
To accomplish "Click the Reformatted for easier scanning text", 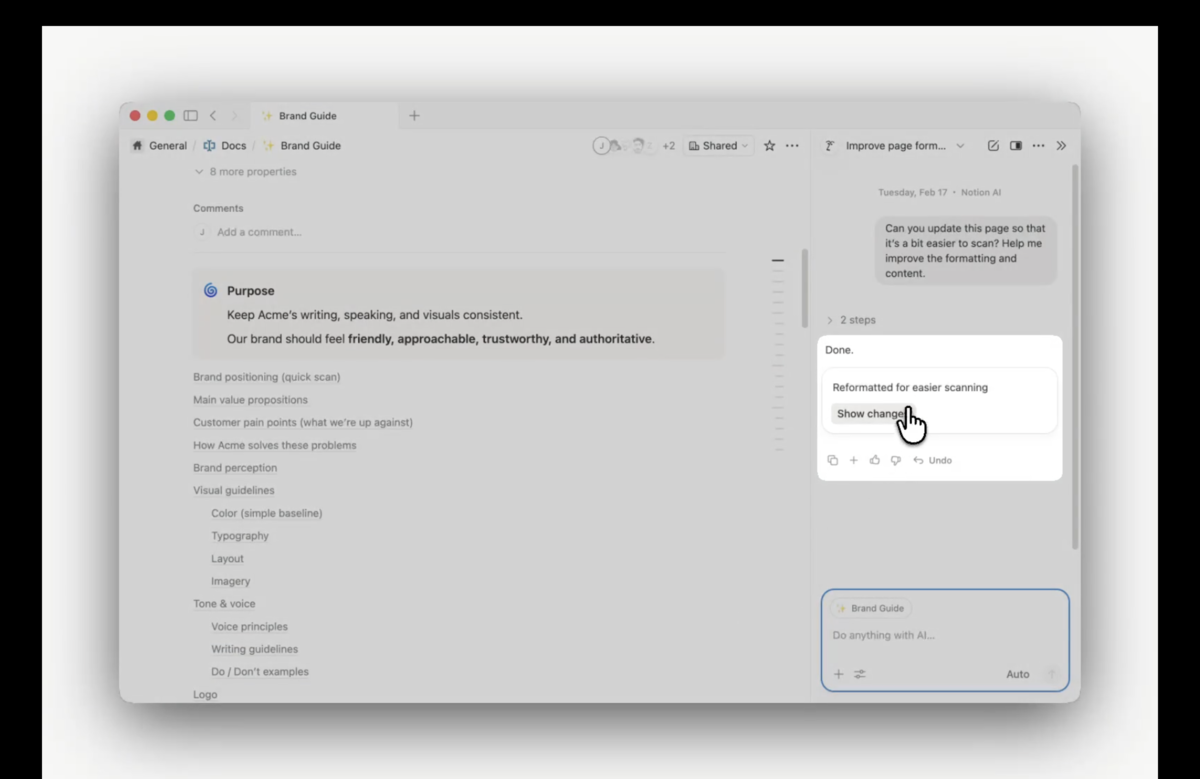I will (910, 387).
